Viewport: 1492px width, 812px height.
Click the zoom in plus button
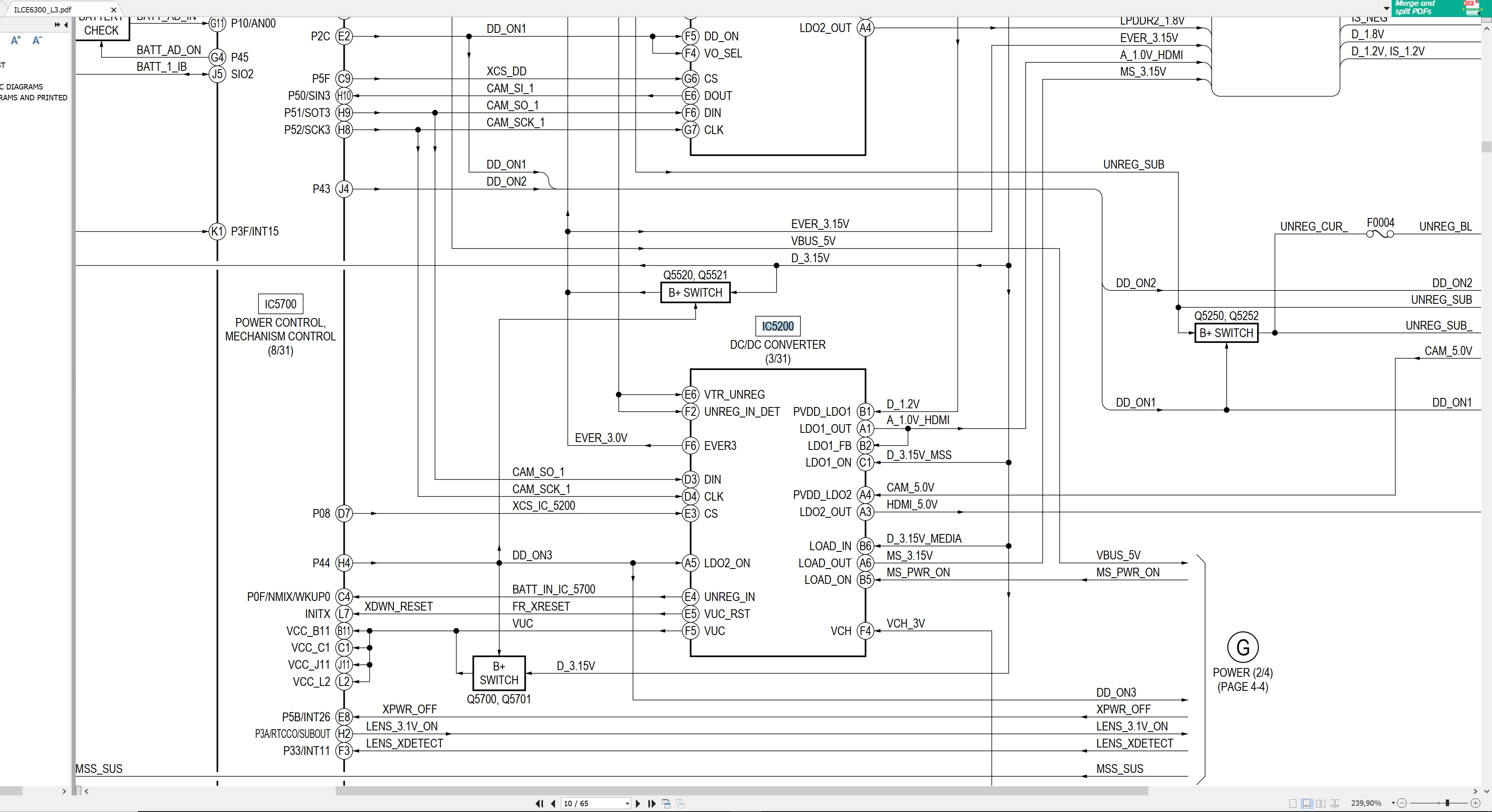(1475, 803)
